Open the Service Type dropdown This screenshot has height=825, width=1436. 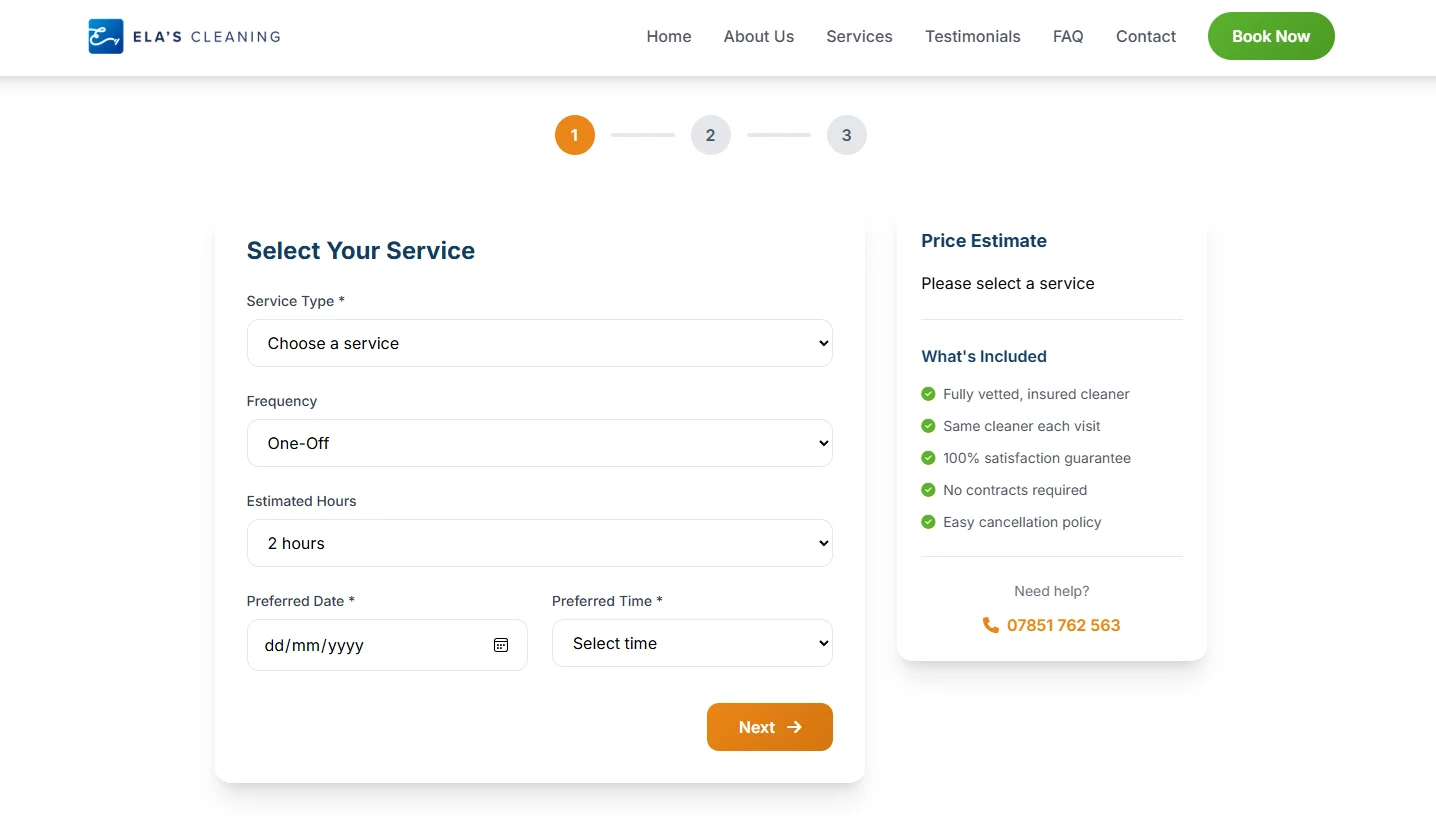click(x=539, y=343)
